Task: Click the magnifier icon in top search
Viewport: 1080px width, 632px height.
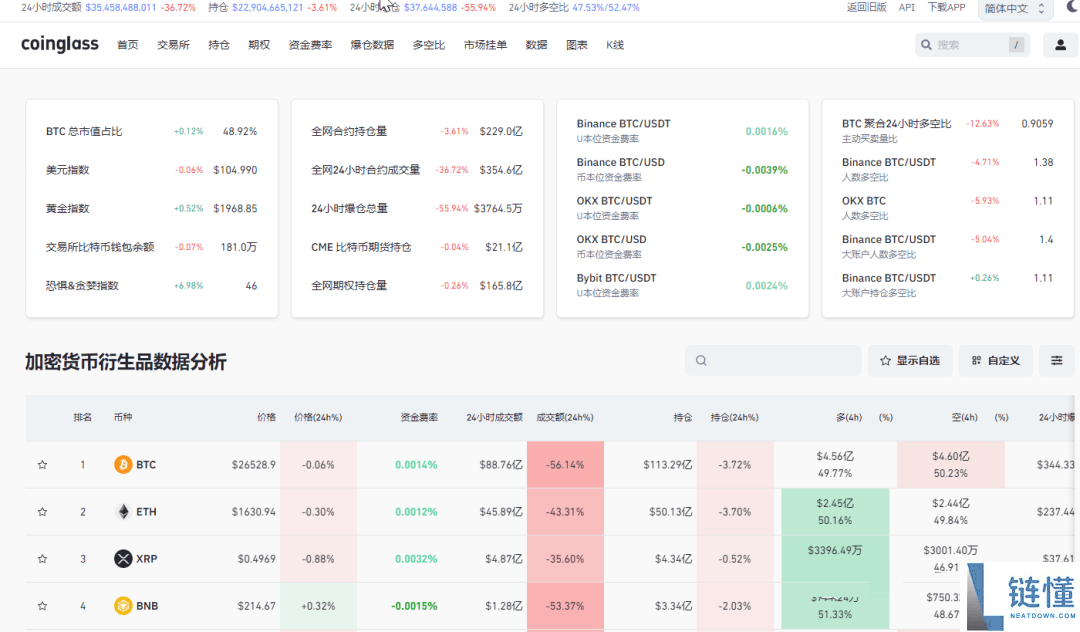Action: (926, 45)
